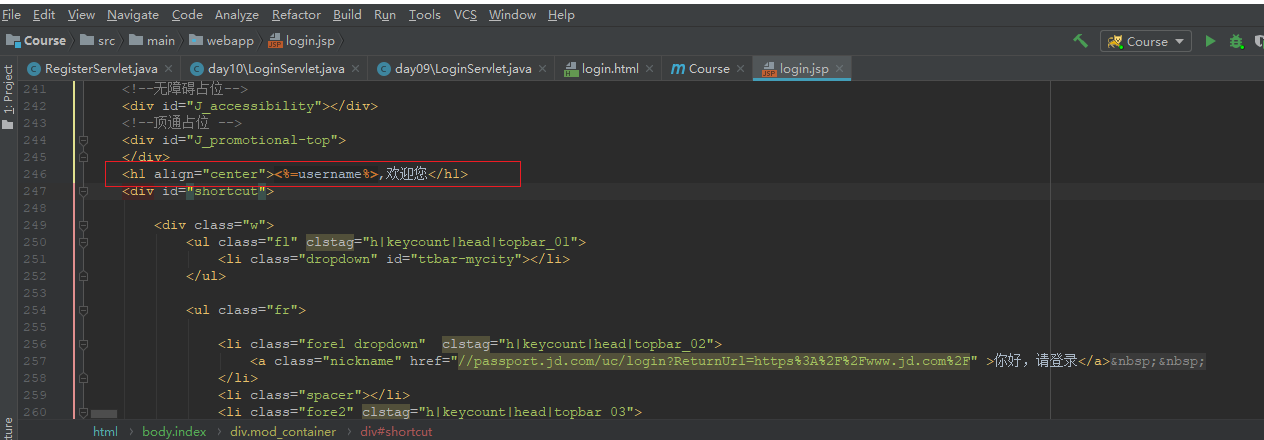Click the webapp folder in the navigation bar

(229, 41)
